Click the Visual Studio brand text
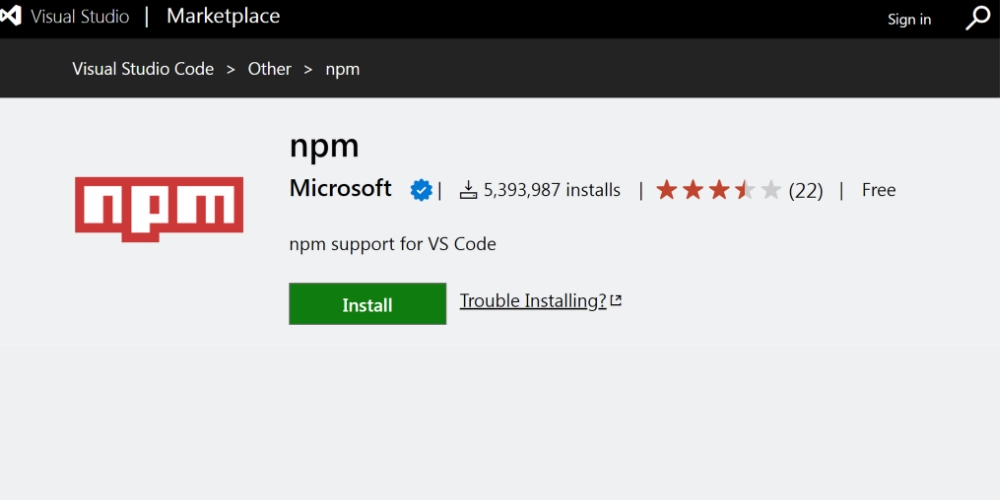 click(80, 17)
